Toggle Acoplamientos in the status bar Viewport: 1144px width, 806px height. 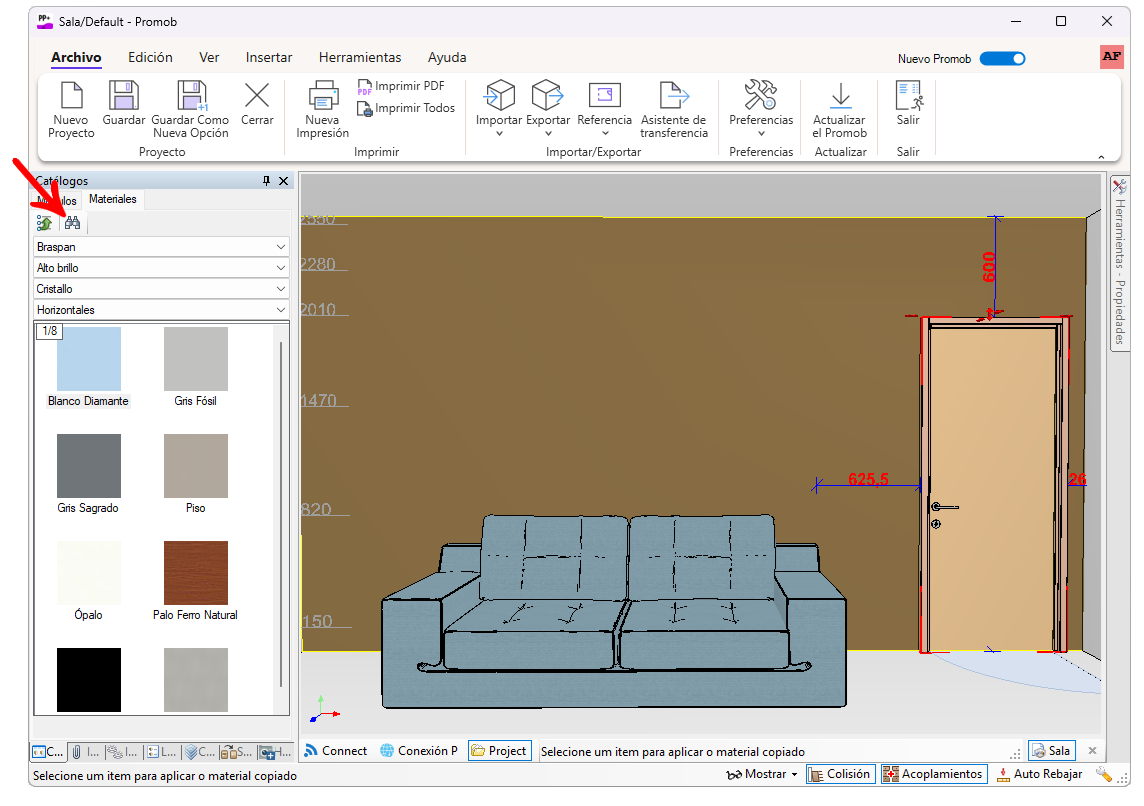point(932,774)
